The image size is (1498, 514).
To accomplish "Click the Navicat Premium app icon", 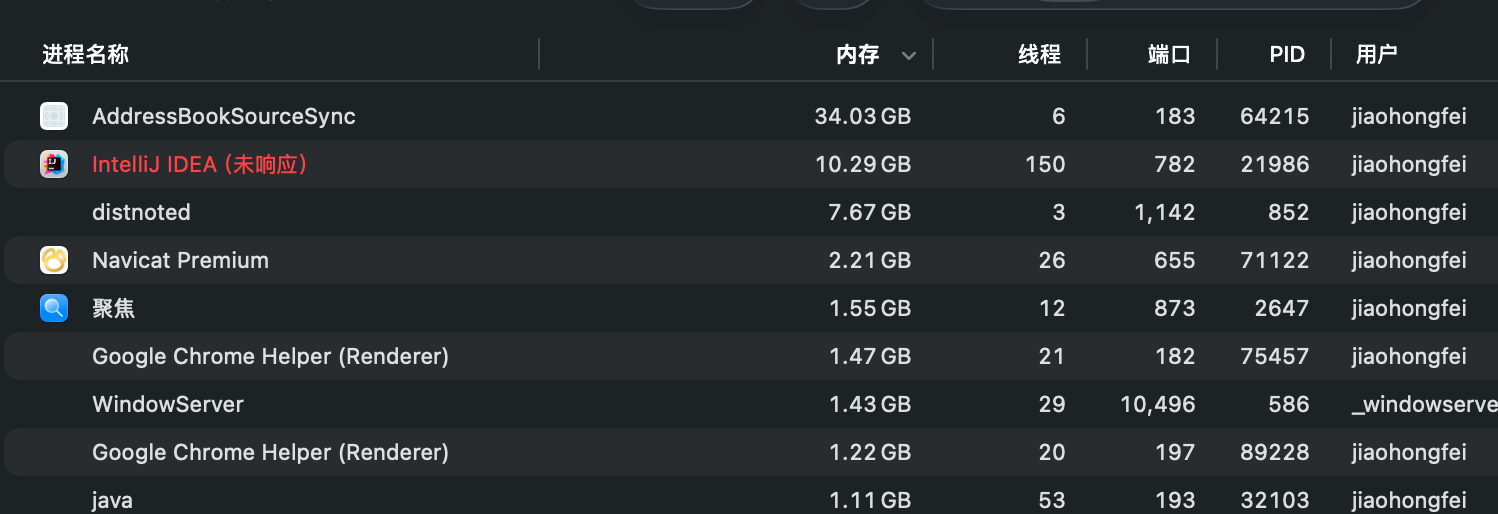I will [x=54, y=260].
